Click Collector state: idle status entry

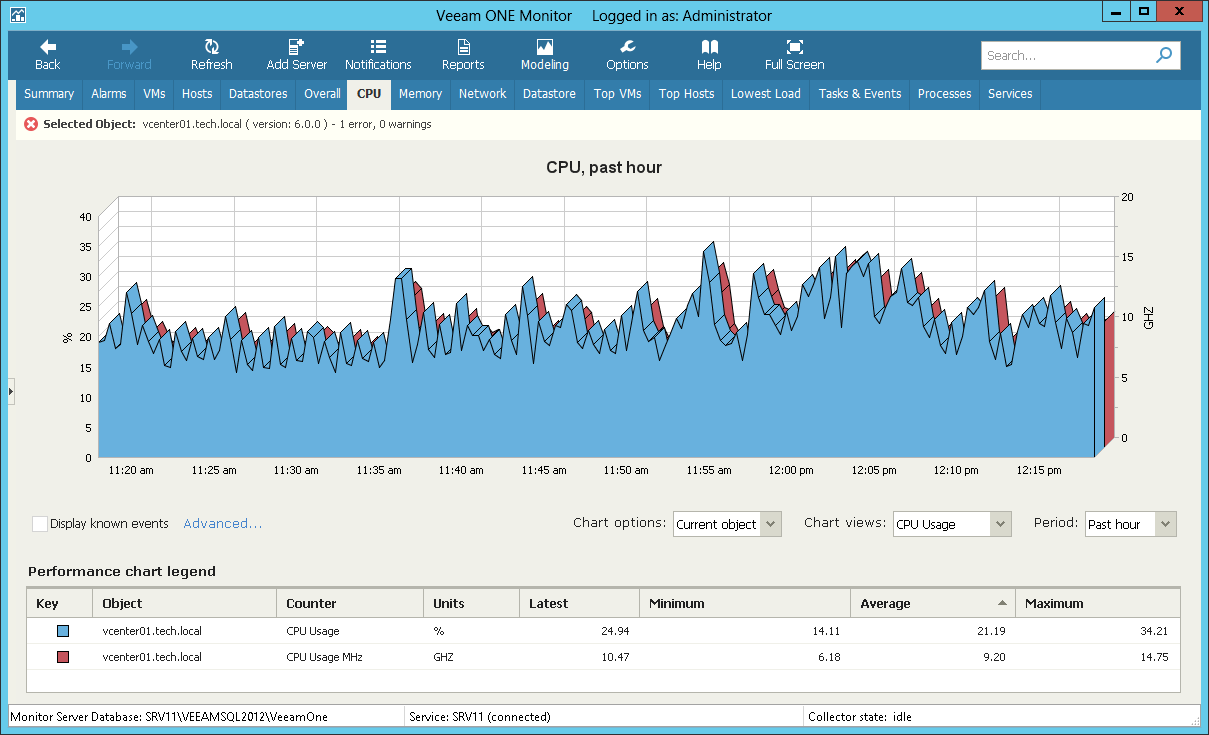[862, 716]
